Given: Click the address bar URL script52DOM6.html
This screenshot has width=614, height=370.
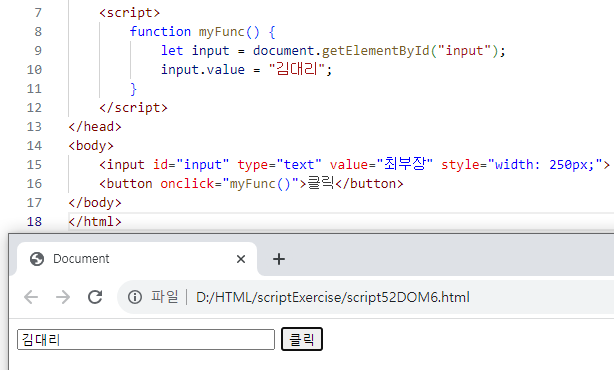Looking at the screenshot, I should click(x=332, y=297).
